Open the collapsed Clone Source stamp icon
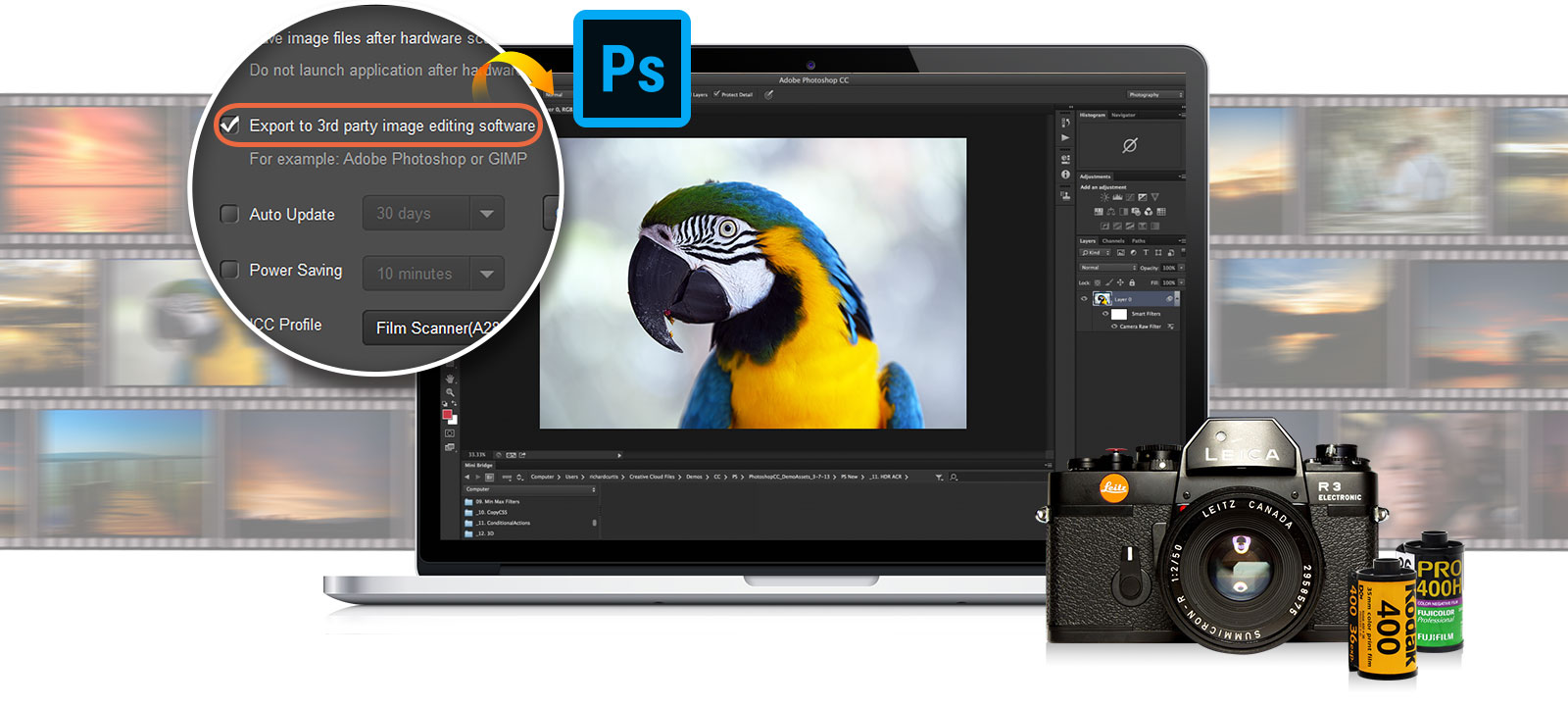Image resolution: width=1568 pixels, height=708 pixels. point(1065,195)
